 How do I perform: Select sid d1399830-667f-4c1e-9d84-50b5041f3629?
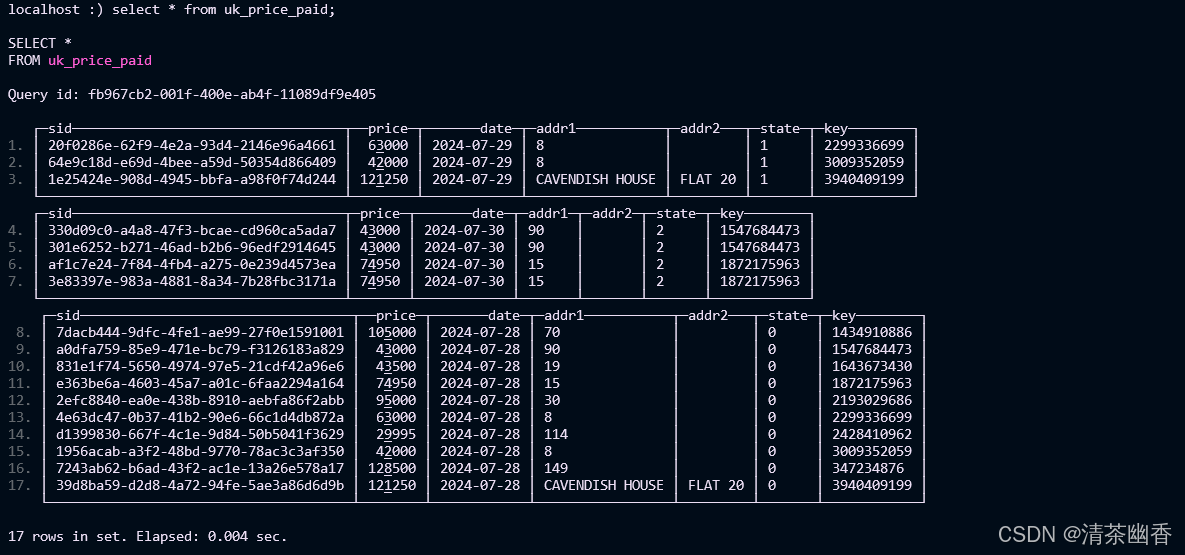[200, 434]
